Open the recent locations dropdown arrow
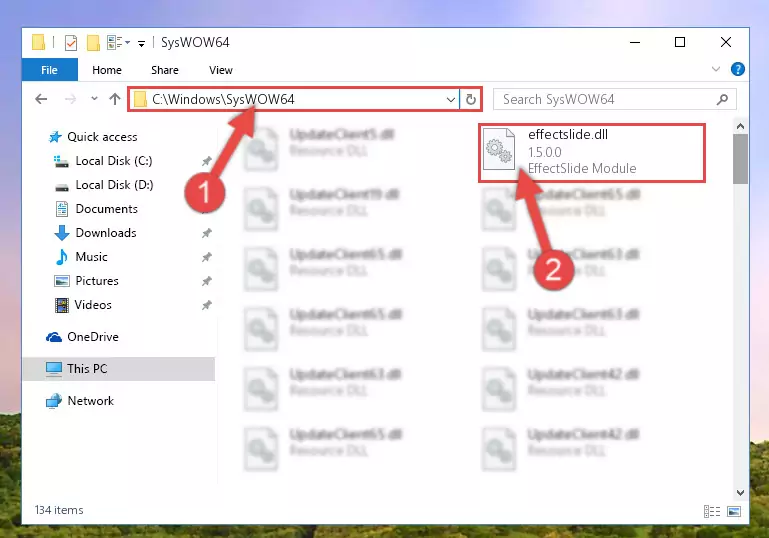The image size is (769, 538). (x=94, y=99)
